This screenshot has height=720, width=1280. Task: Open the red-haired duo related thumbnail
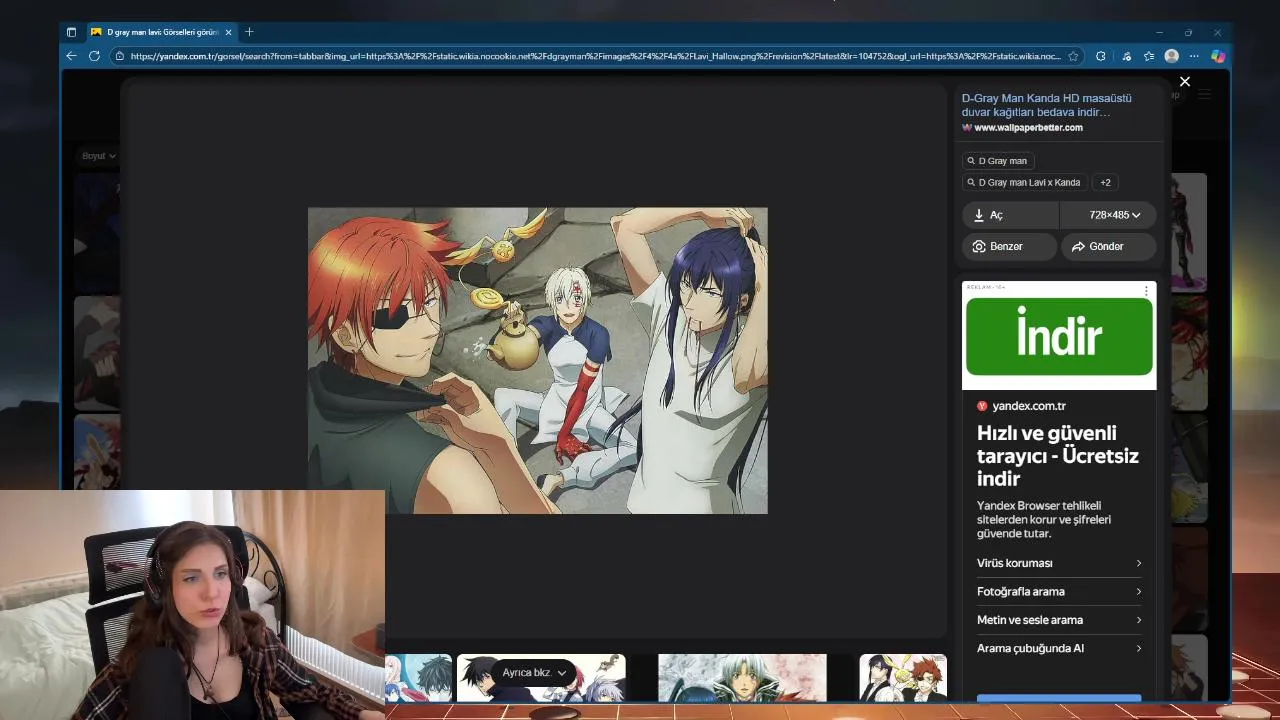[x=903, y=678]
